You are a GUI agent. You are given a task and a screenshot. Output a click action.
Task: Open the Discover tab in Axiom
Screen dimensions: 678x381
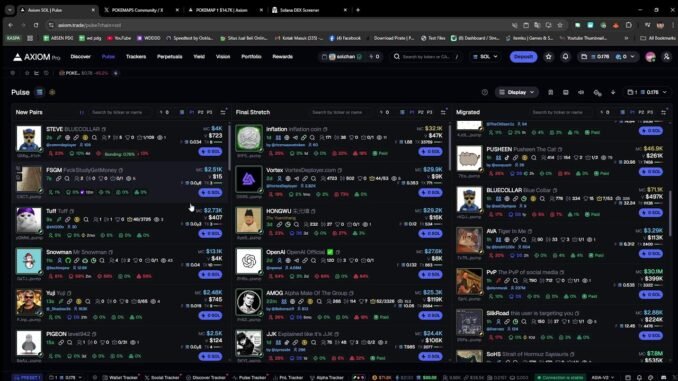pyautogui.click(x=80, y=57)
